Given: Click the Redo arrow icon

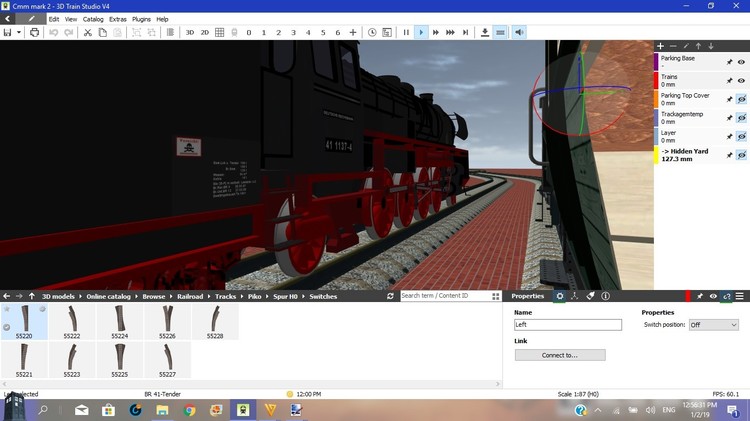Looking at the screenshot, I should click(69, 33).
